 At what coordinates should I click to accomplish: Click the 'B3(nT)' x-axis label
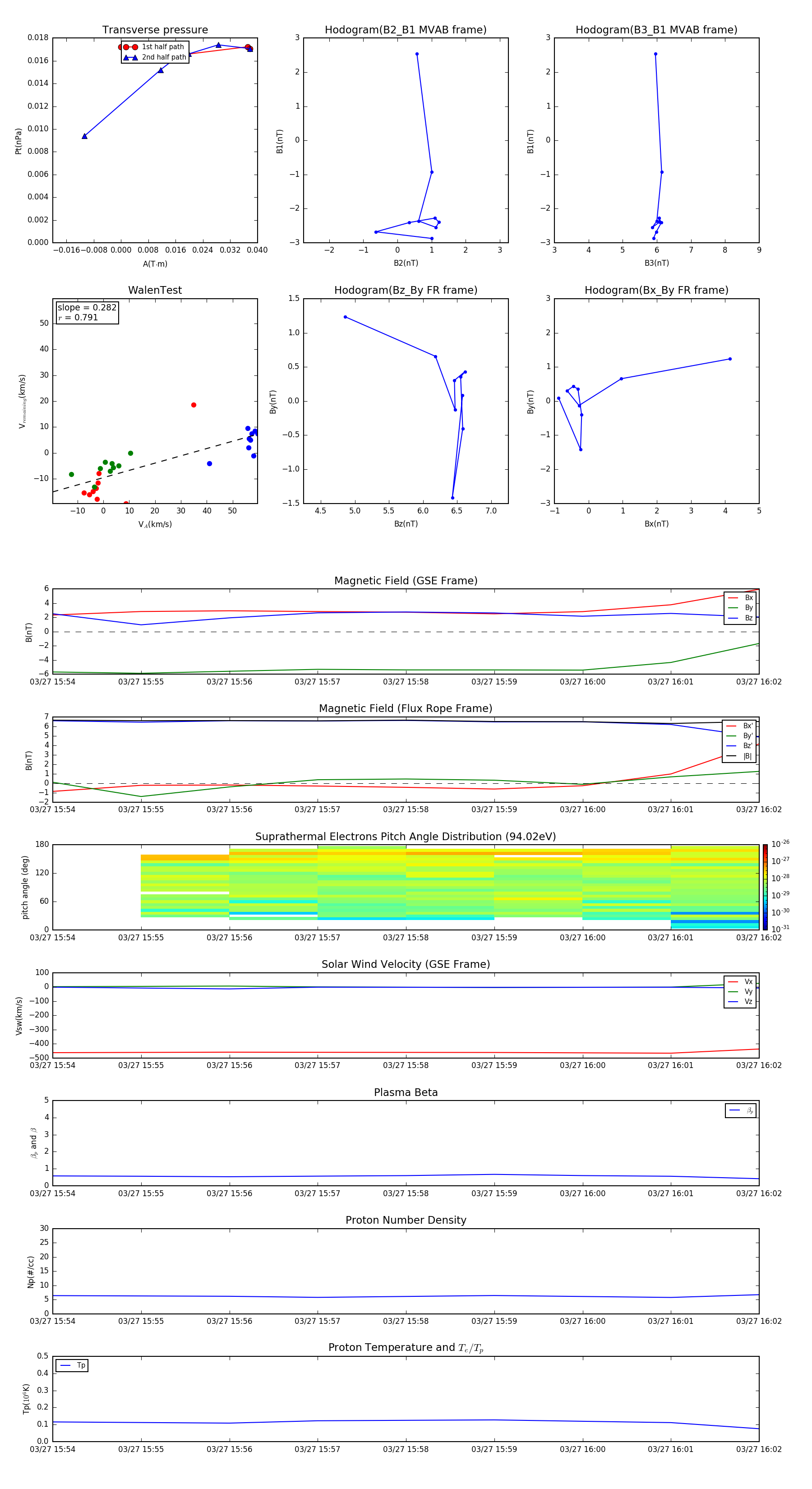tap(656, 263)
